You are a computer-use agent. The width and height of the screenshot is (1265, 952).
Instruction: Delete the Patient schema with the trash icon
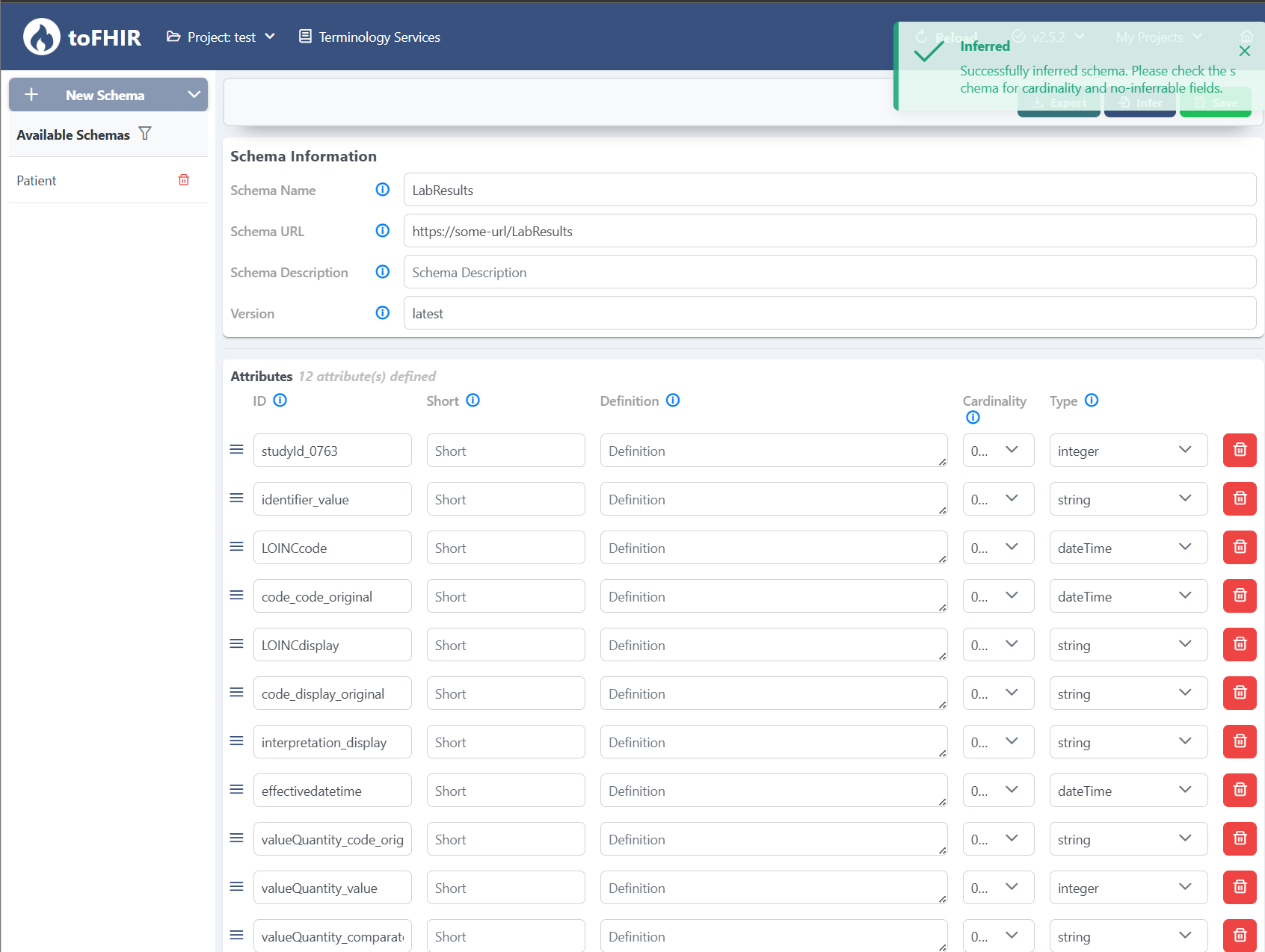coord(183,180)
